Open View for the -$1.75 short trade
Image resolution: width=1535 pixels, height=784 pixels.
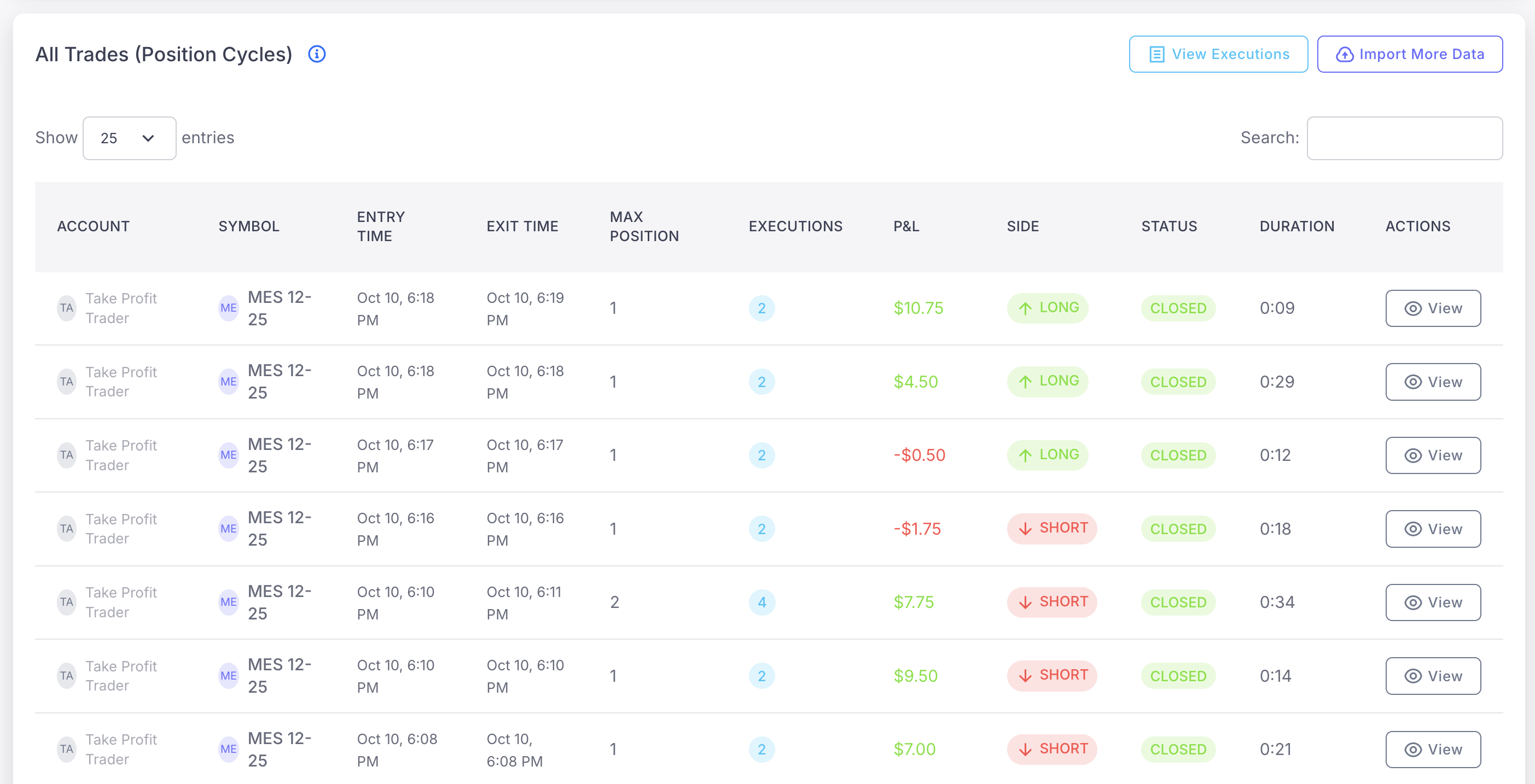coord(1432,529)
